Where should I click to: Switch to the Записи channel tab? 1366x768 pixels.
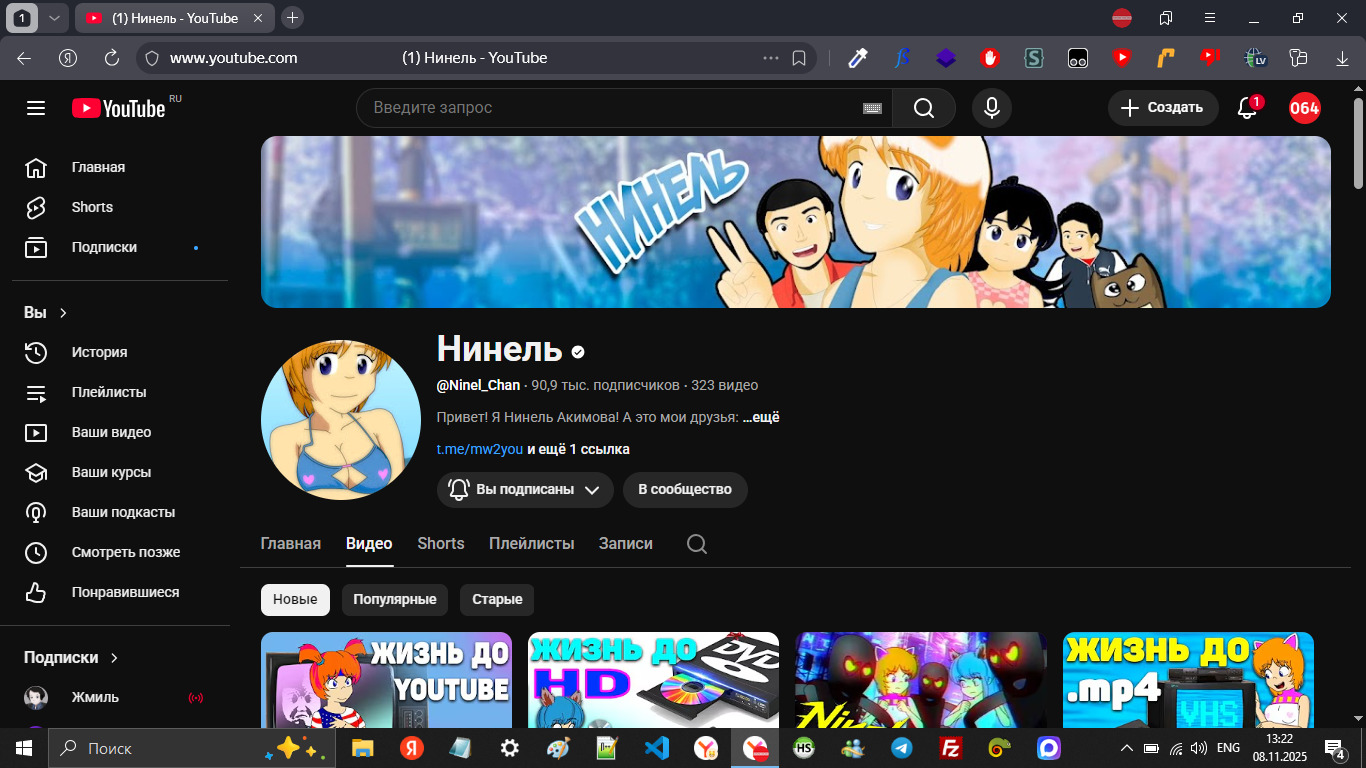click(x=625, y=544)
